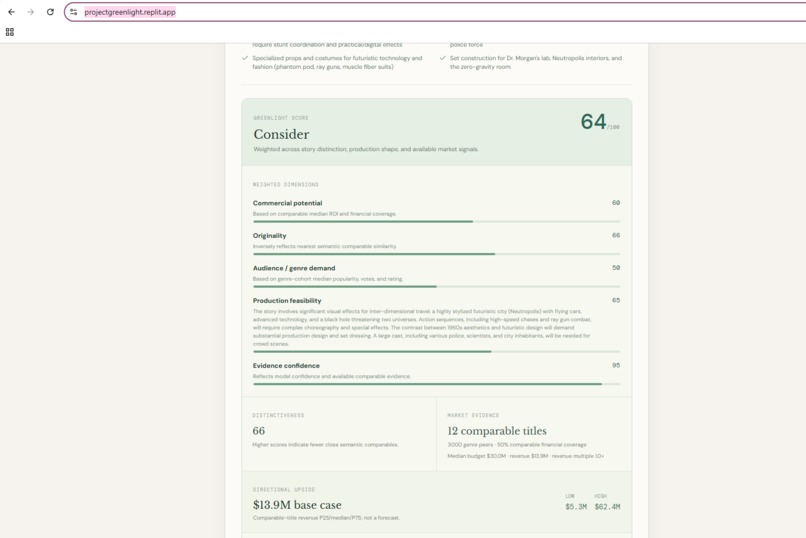Click the "Originality" dimension title
The width and height of the screenshot is (806, 538).
click(x=269, y=235)
